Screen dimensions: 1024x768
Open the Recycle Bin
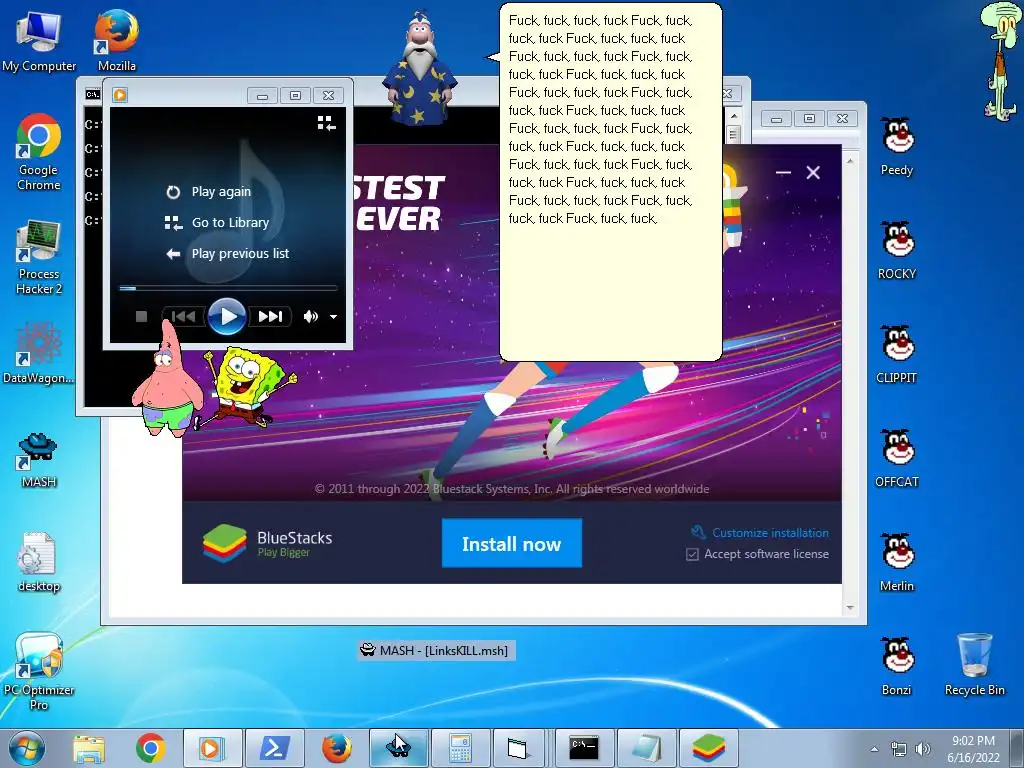(x=974, y=664)
